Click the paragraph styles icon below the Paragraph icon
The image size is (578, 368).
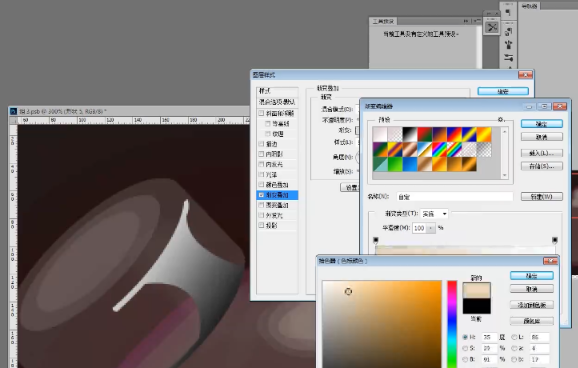click(508, 32)
